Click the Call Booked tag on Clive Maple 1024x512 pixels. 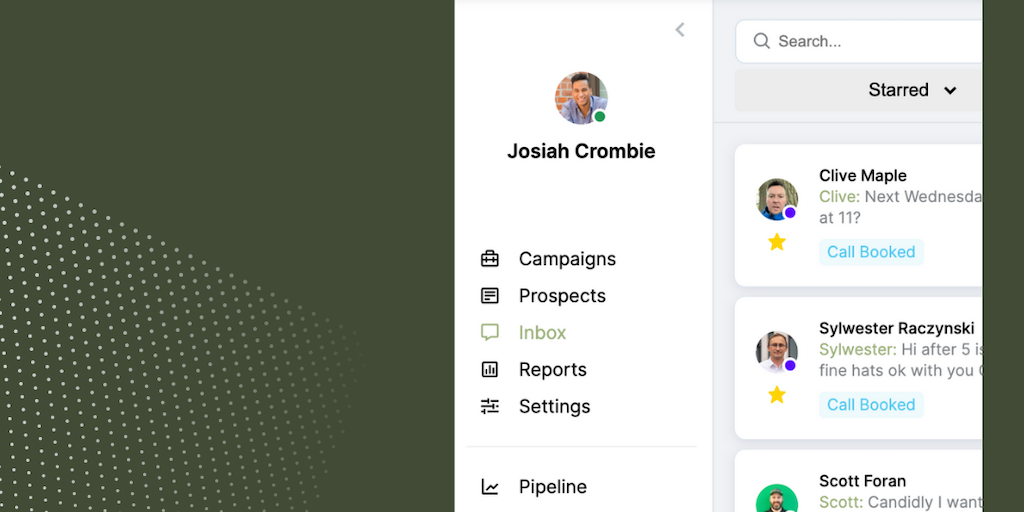tap(871, 252)
